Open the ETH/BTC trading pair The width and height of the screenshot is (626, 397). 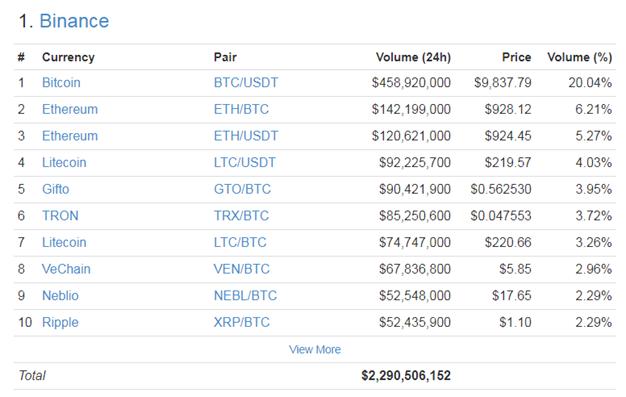[x=241, y=109]
